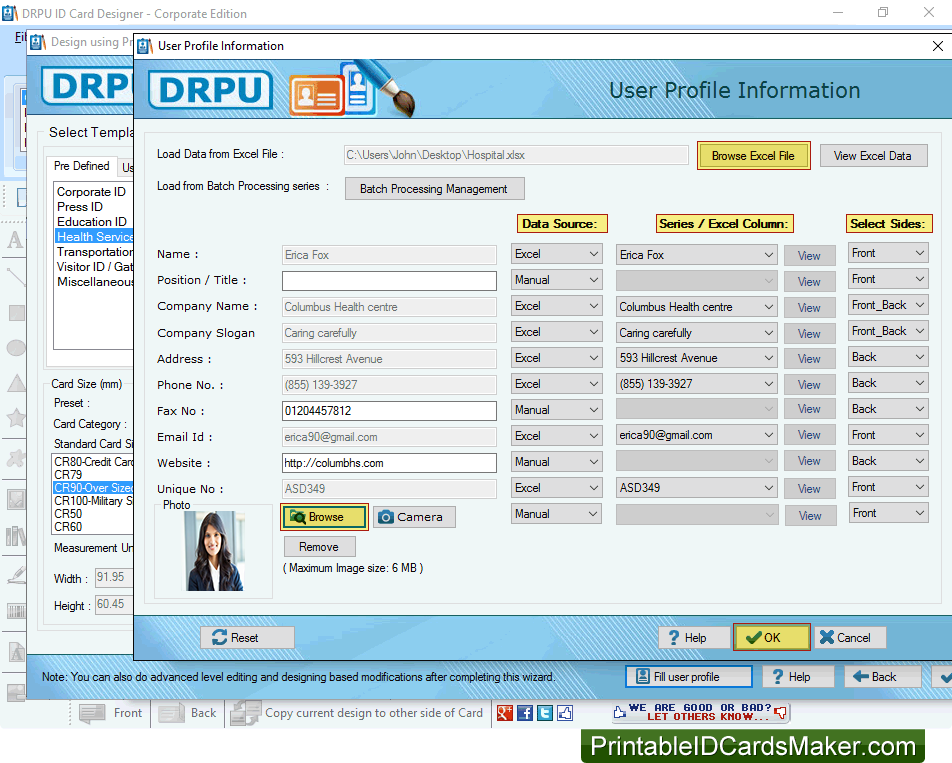The image size is (952, 763).
Task: Select the ellipse shape tool in left toolbar
Action: point(16,348)
